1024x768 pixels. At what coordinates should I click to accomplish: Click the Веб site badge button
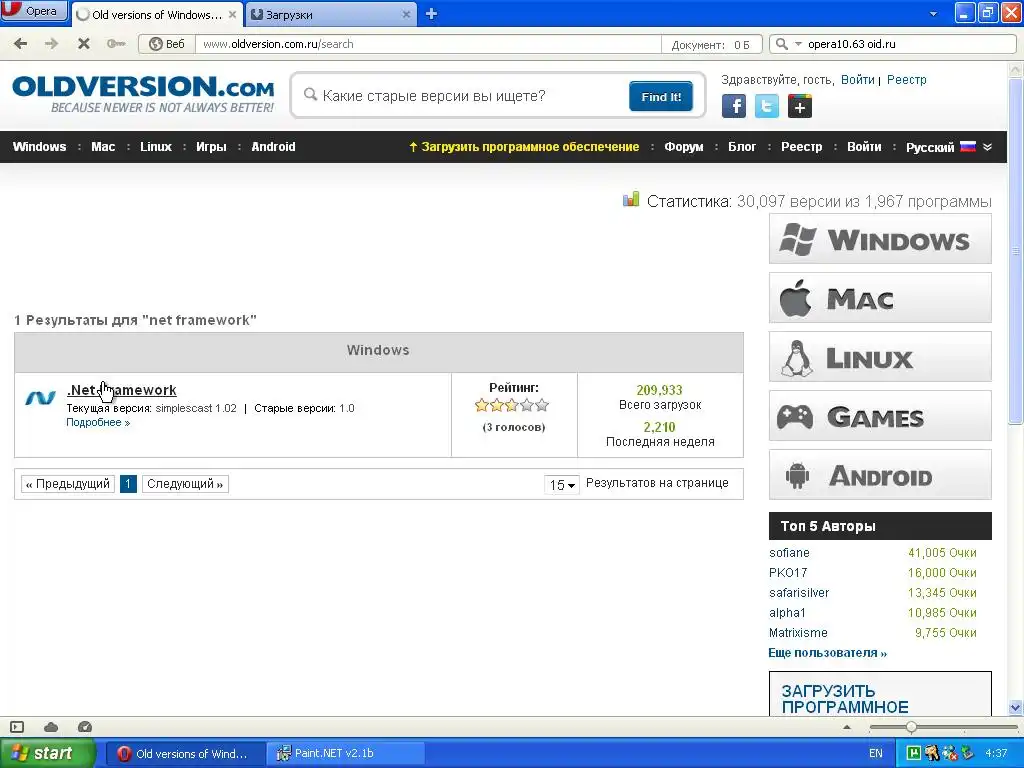coord(167,44)
